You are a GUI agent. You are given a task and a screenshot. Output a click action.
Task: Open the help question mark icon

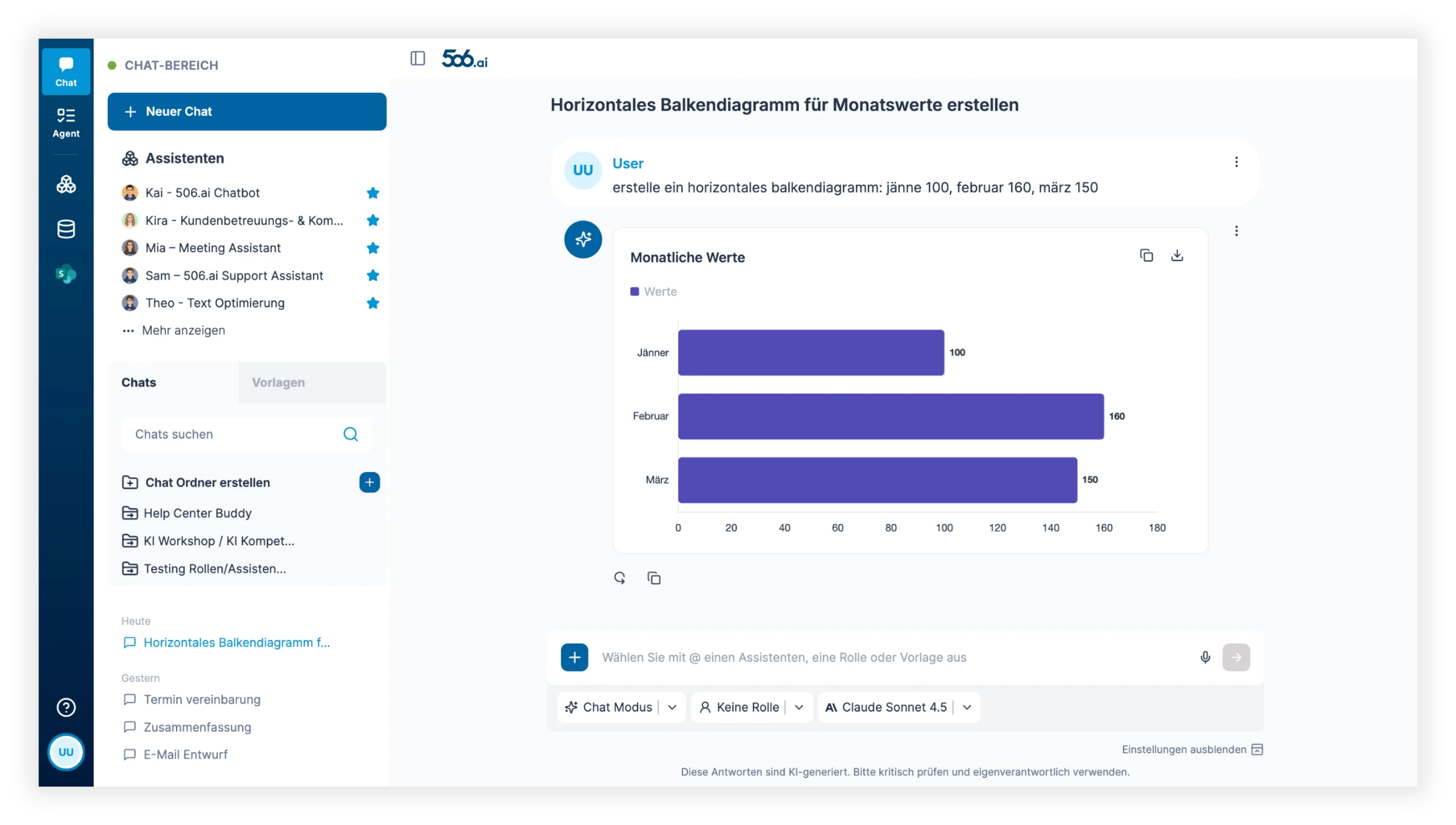66,707
